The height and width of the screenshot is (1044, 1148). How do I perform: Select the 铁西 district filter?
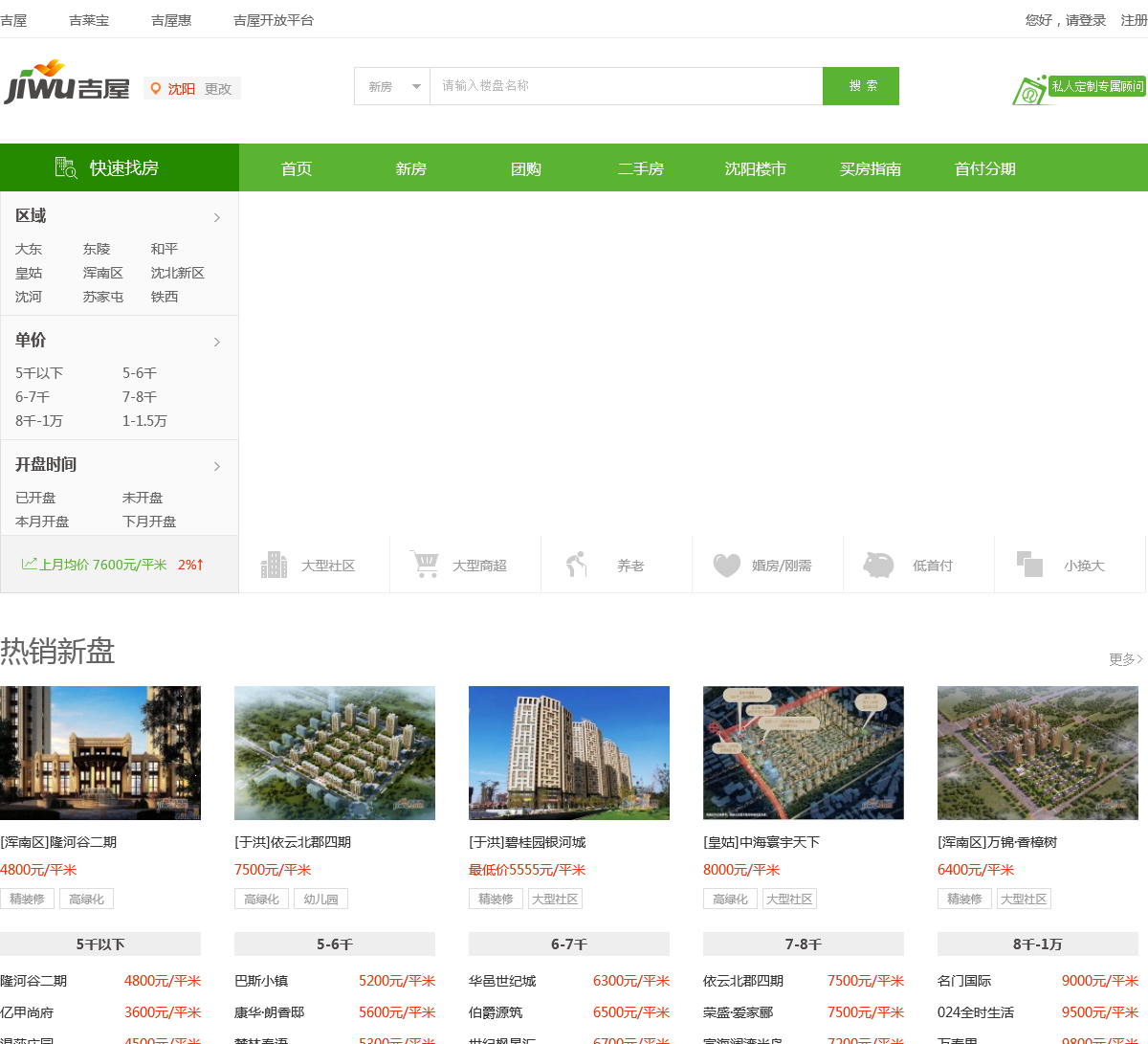click(x=165, y=297)
